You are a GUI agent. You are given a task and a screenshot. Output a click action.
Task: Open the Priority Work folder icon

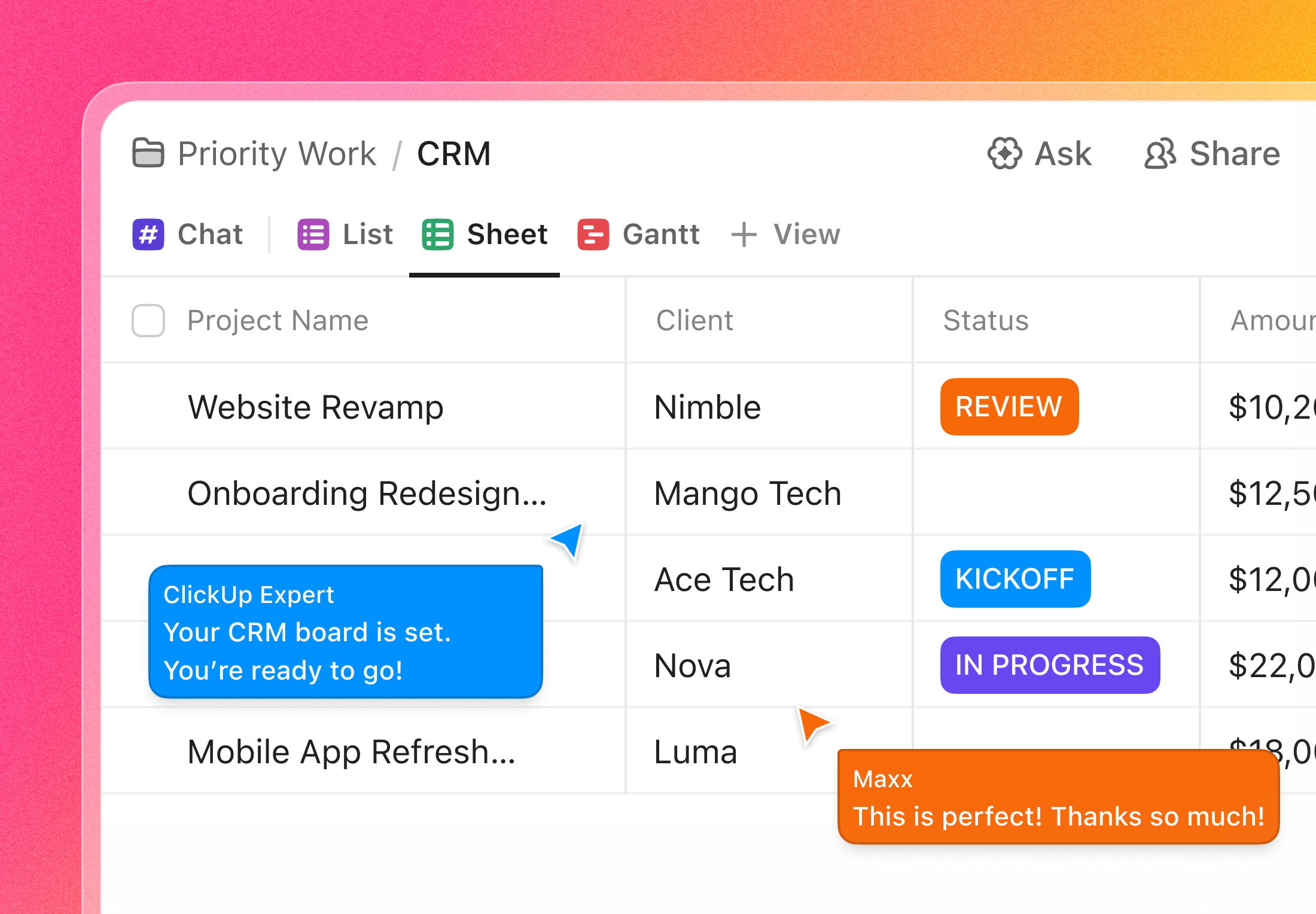(148, 154)
